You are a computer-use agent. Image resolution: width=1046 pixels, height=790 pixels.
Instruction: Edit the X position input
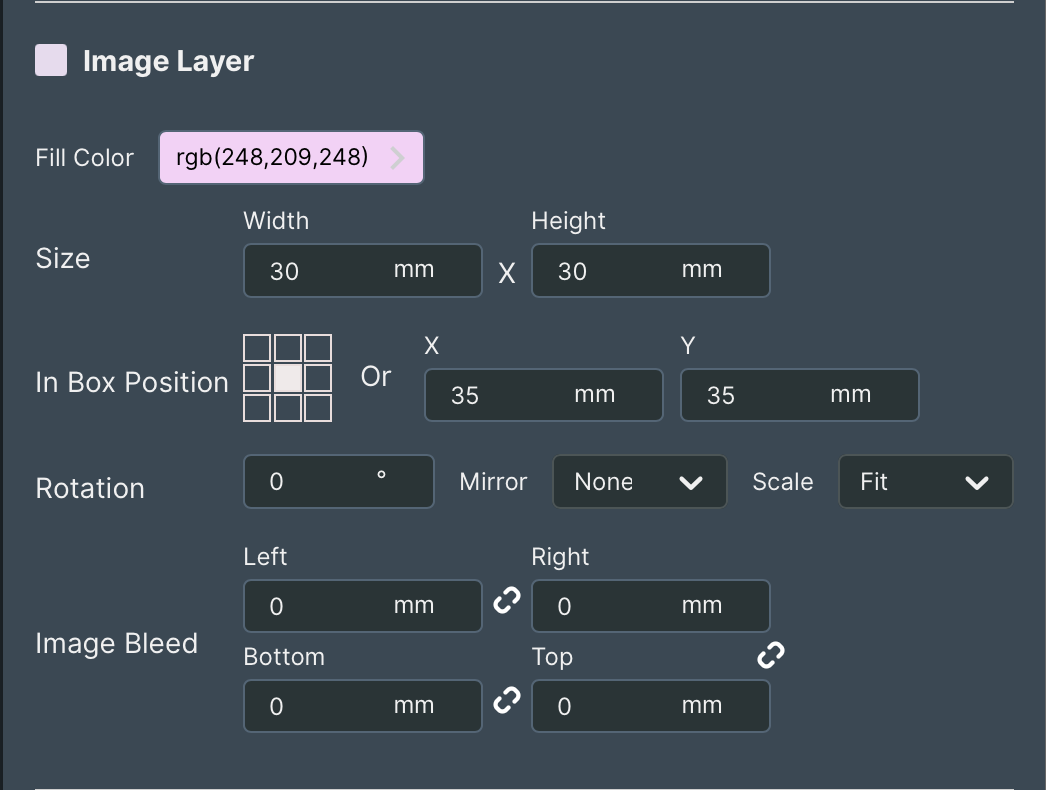coord(544,395)
